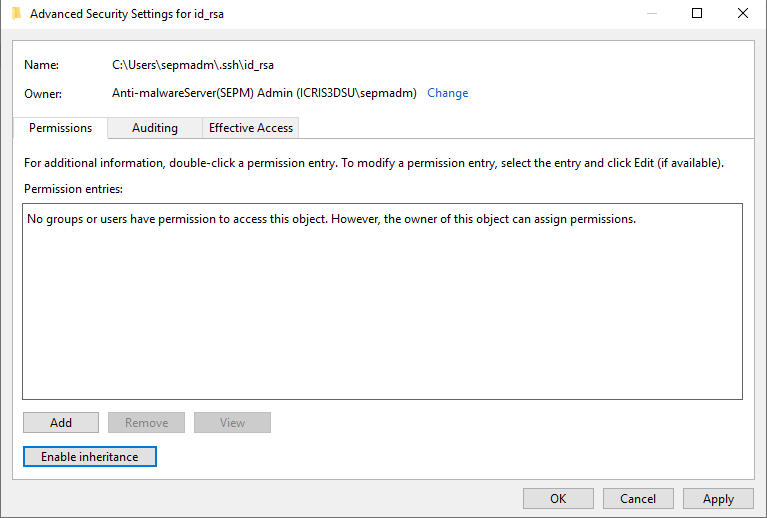The width and height of the screenshot is (767, 518).
Task: Confirm with the OK button
Action: pos(558,498)
